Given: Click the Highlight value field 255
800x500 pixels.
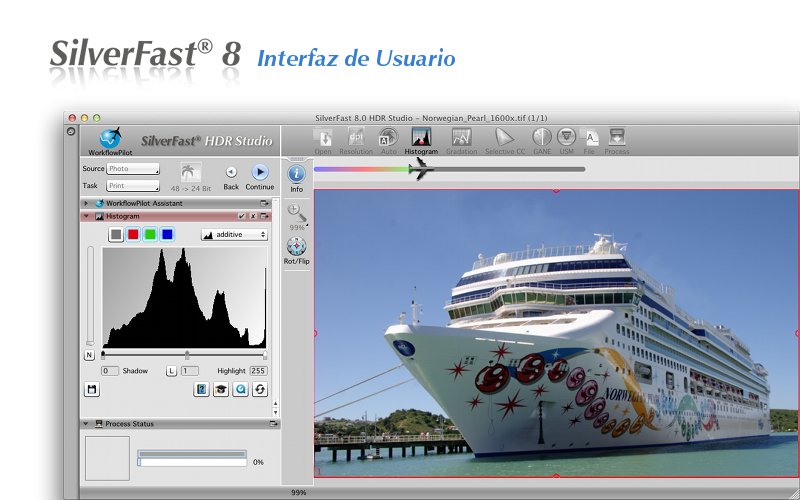Looking at the screenshot, I should [x=259, y=371].
